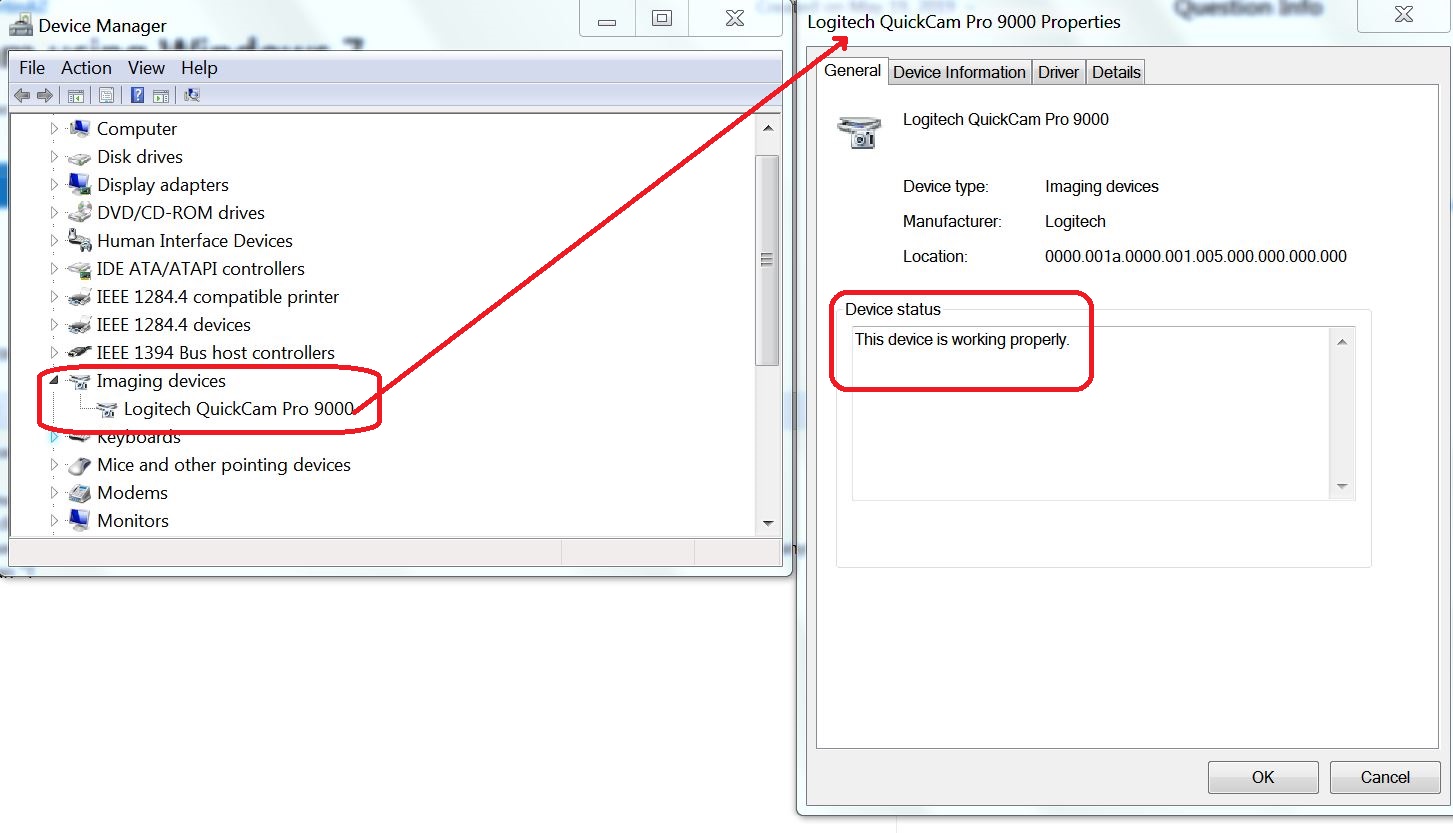Expand the IDE ATA/ATAPI controllers node
The width and height of the screenshot is (1453, 833).
[x=55, y=269]
